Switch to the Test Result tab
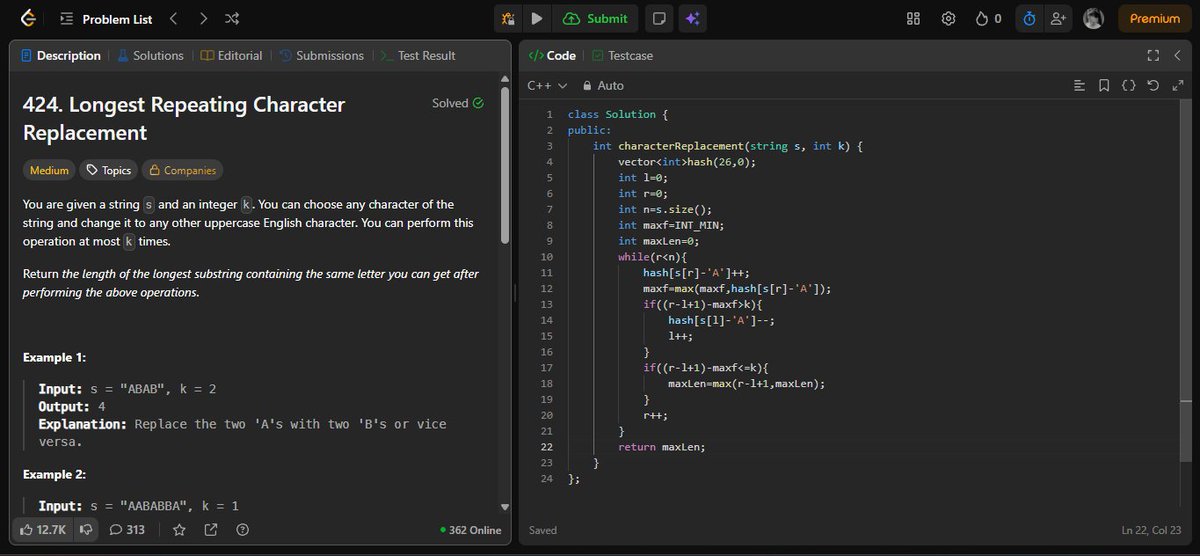The image size is (1200, 556). pos(417,56)
